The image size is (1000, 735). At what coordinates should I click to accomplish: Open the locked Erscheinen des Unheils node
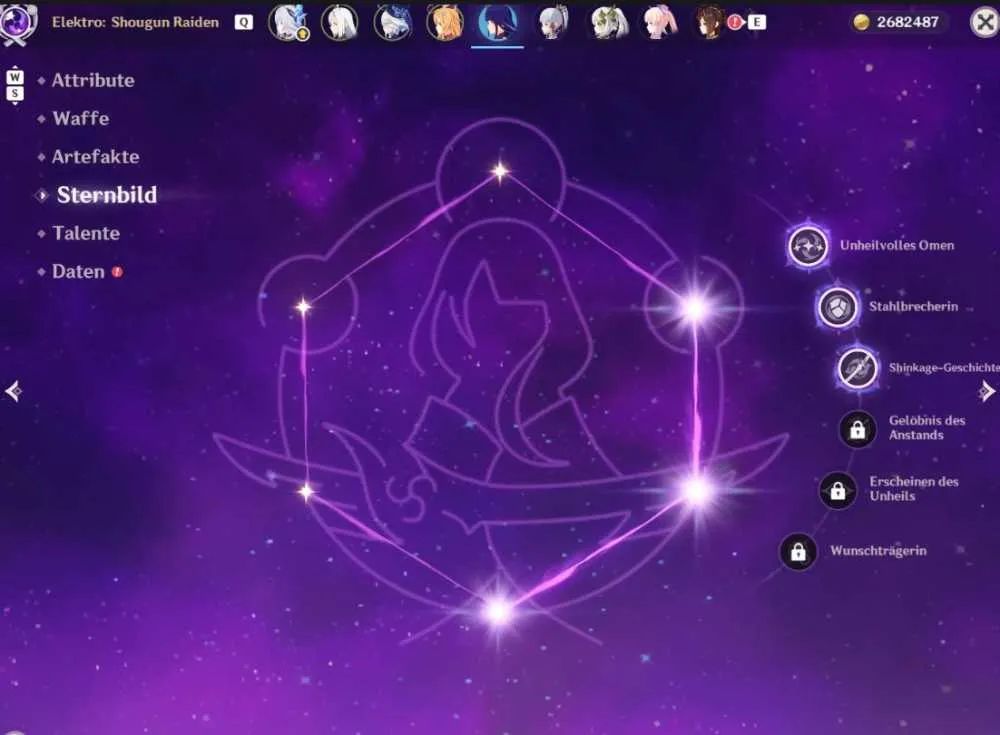point(838,491)
